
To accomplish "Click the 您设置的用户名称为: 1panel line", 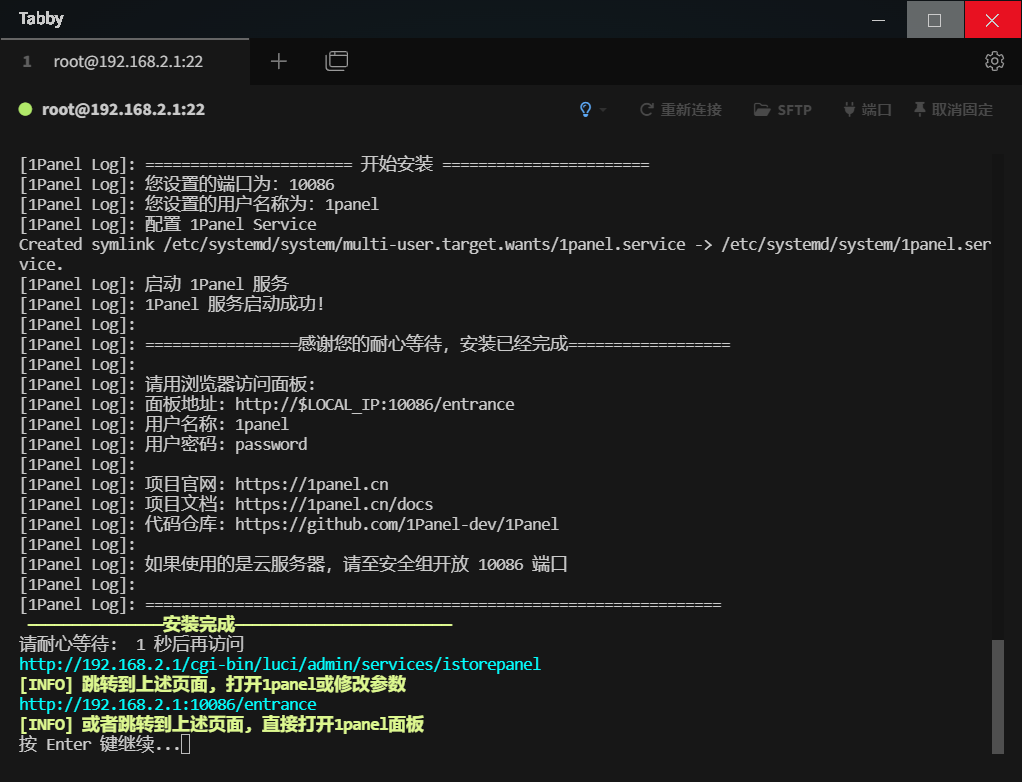I will (199, 205).
